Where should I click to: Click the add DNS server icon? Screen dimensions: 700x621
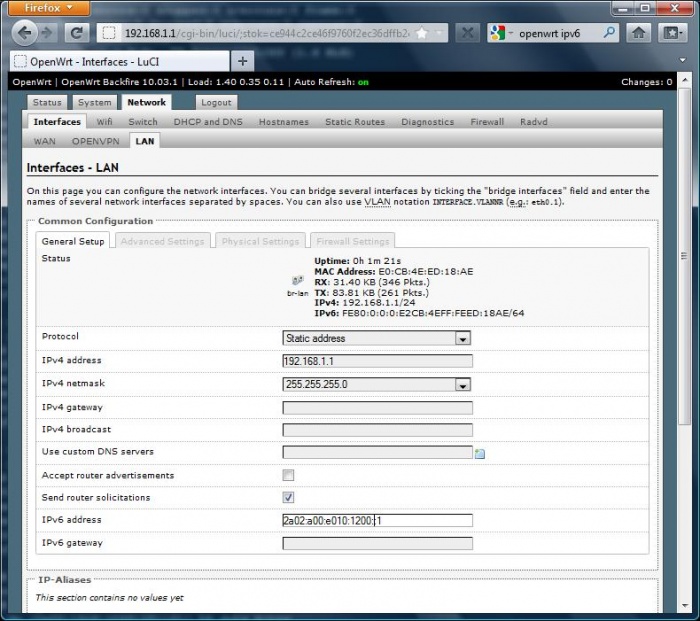click(x=480, y=454)
